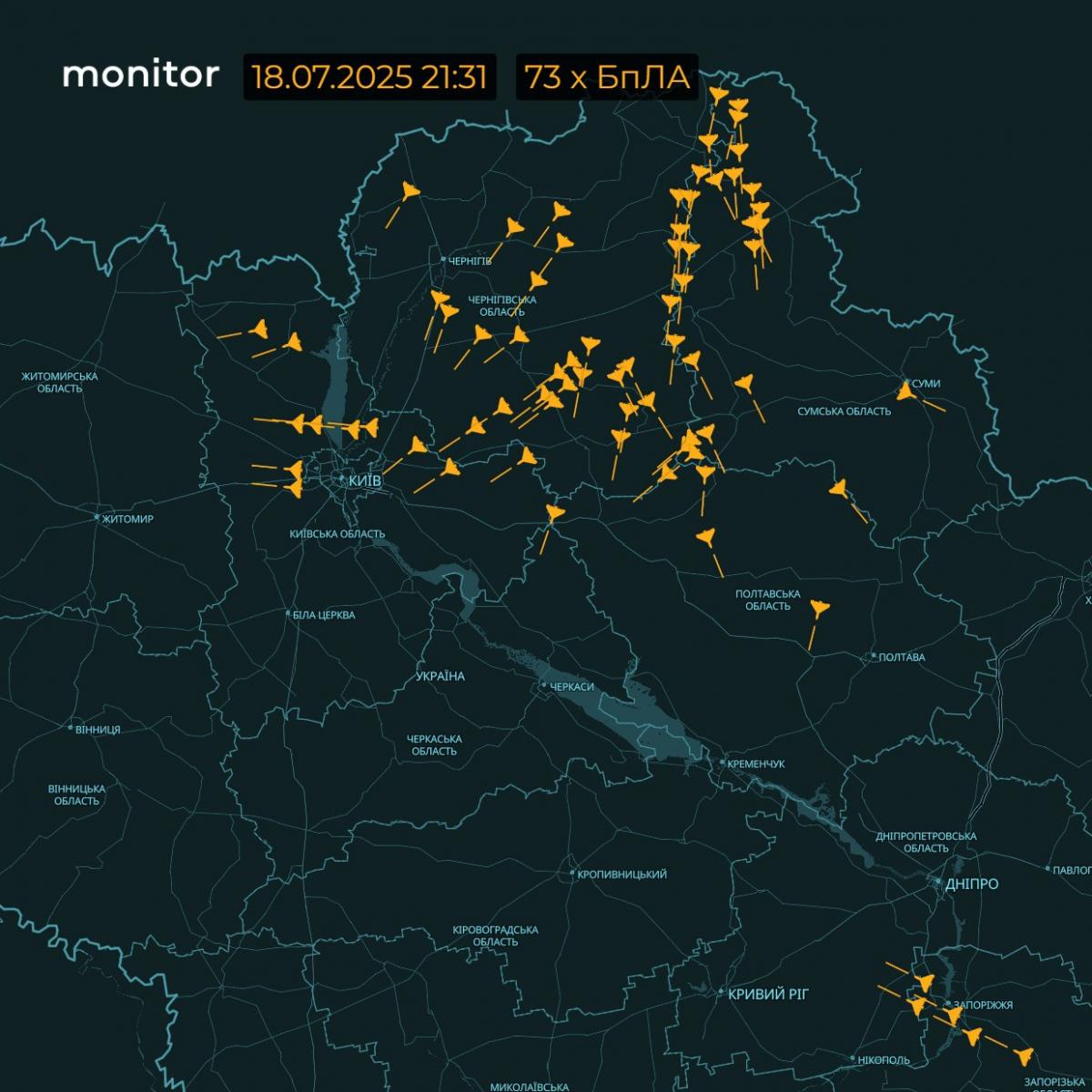Viewport: 1092px width, 1092px height.
Task: Click drone icon south of ПОЛТАВСЬКА ОБЛАСТЬ label
Action: pyautogui.click(x=819, y=608)
